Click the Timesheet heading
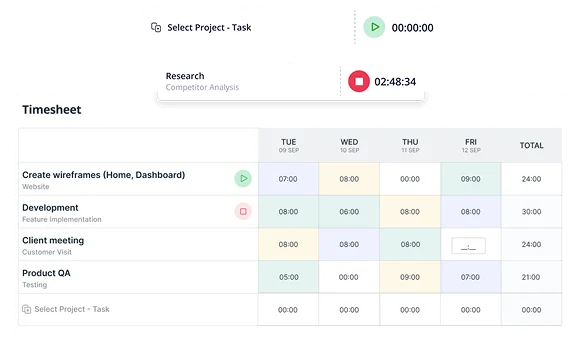The image size is (583, 363). [x=52, y=109]
